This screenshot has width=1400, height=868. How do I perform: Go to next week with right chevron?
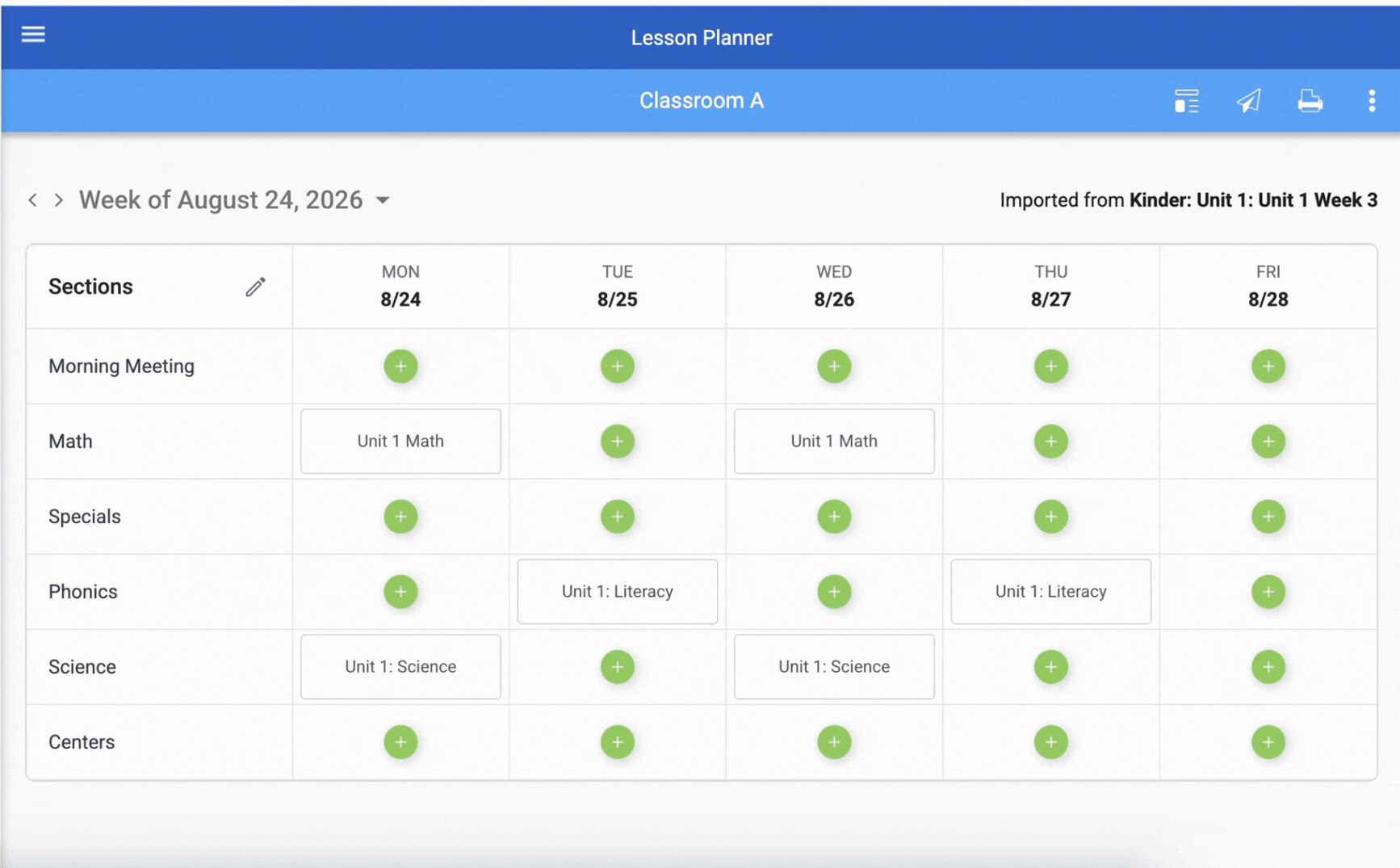(x=59, y=199)
